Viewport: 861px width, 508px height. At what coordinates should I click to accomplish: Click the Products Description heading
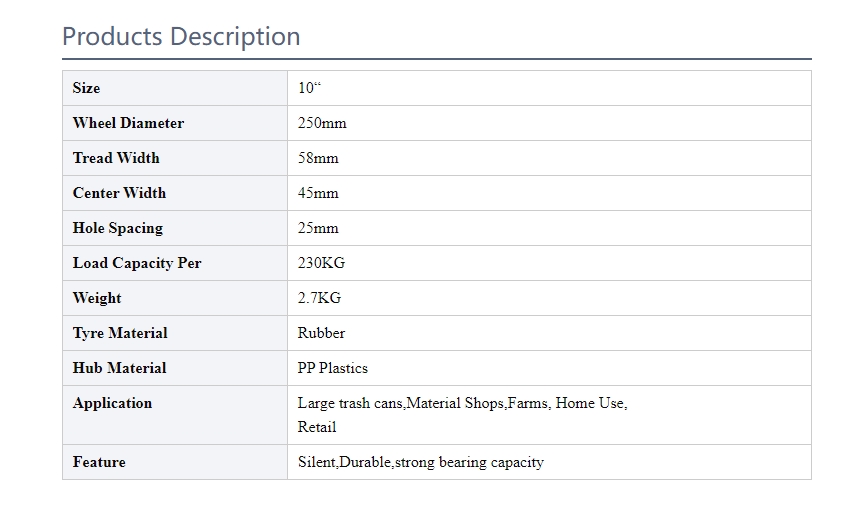click(x=181, y=37)
